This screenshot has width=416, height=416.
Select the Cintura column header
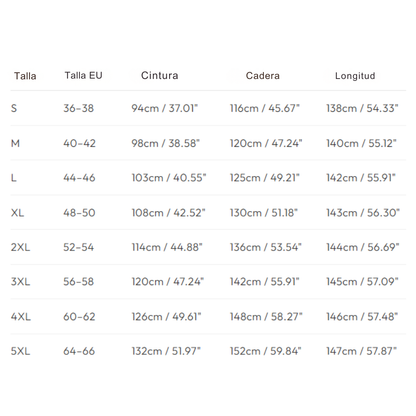point(160,75)
